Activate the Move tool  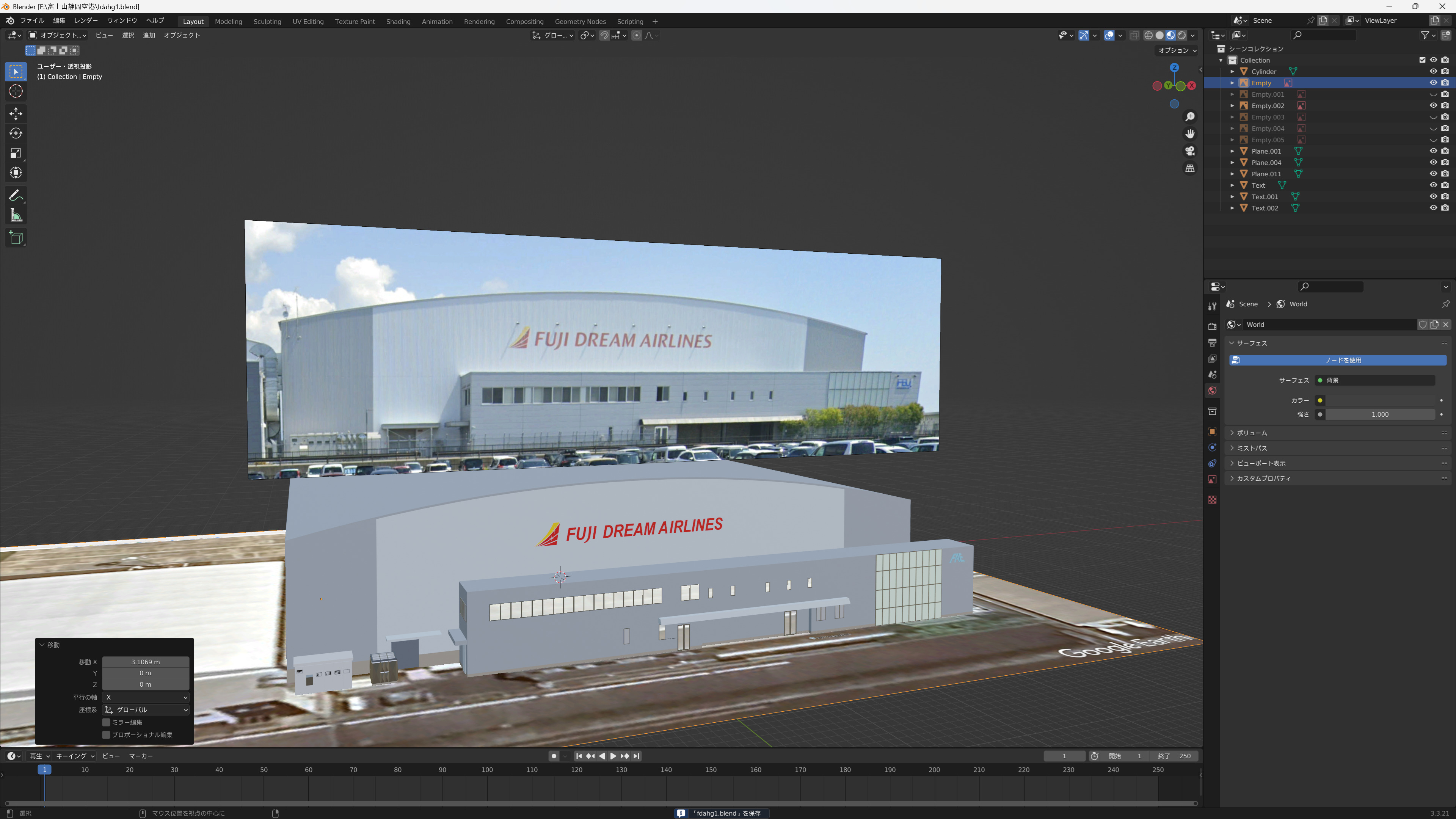(16, 114)
